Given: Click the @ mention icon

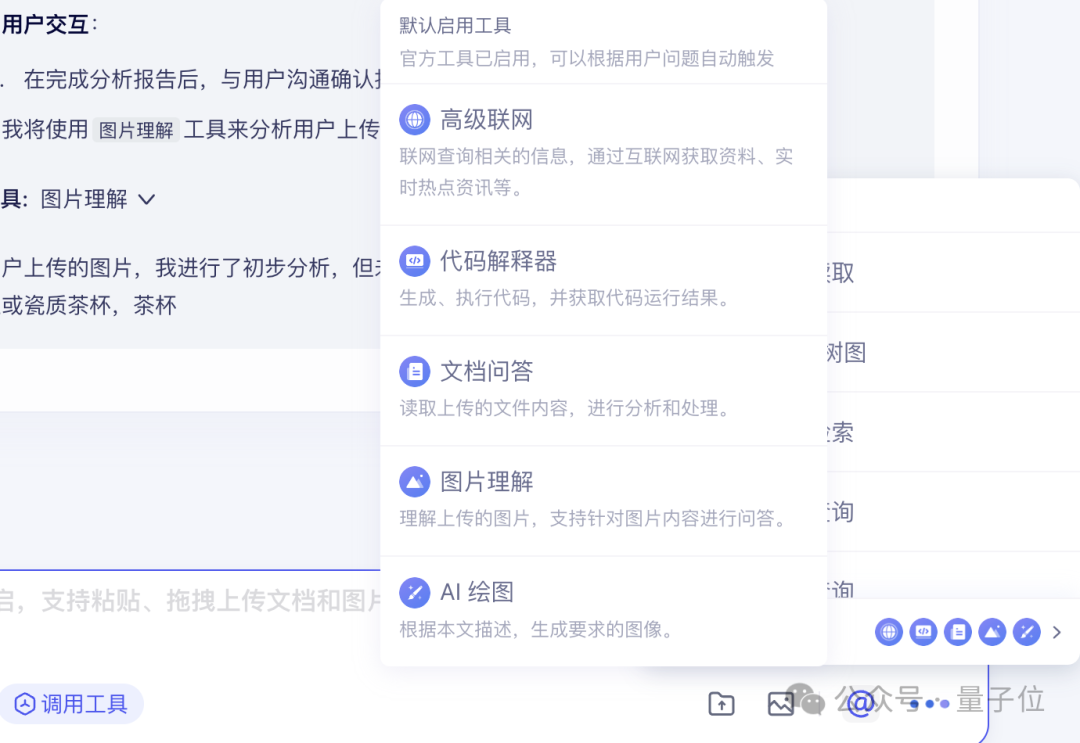Looking at the screenshot, I should click(x=860, y=703).
